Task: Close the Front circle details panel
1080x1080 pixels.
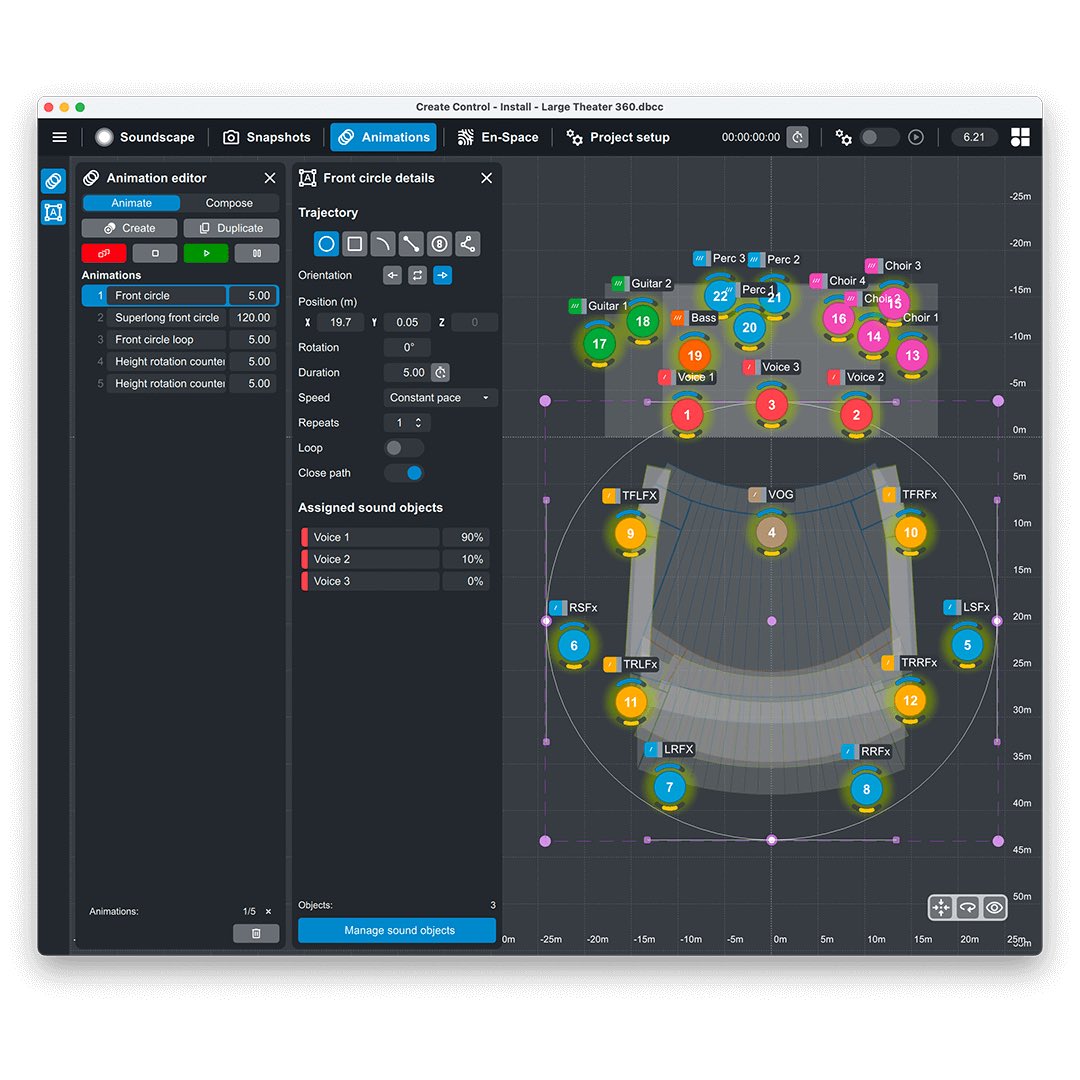Action: [x=486, y=178]
